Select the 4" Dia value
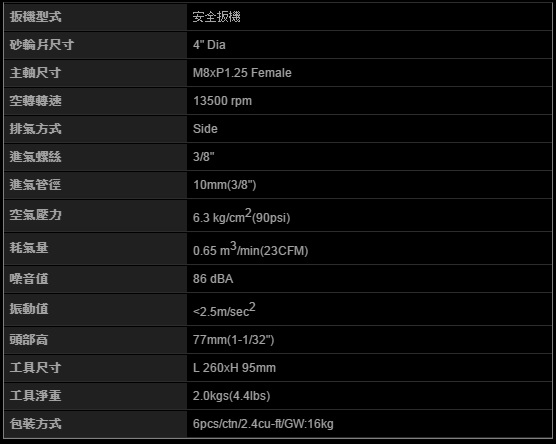 209,45
